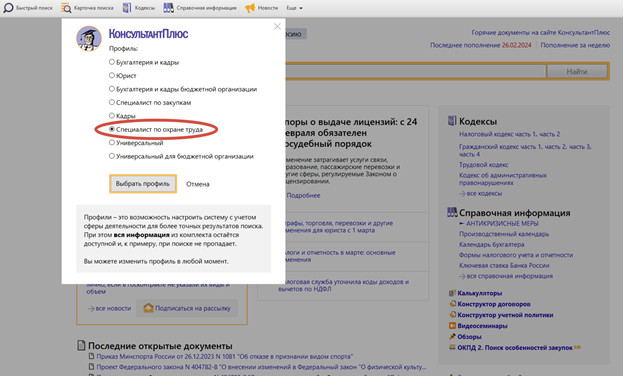Screen dimensions: 624x377
Task: Click the main search input field
Action: 415,72
